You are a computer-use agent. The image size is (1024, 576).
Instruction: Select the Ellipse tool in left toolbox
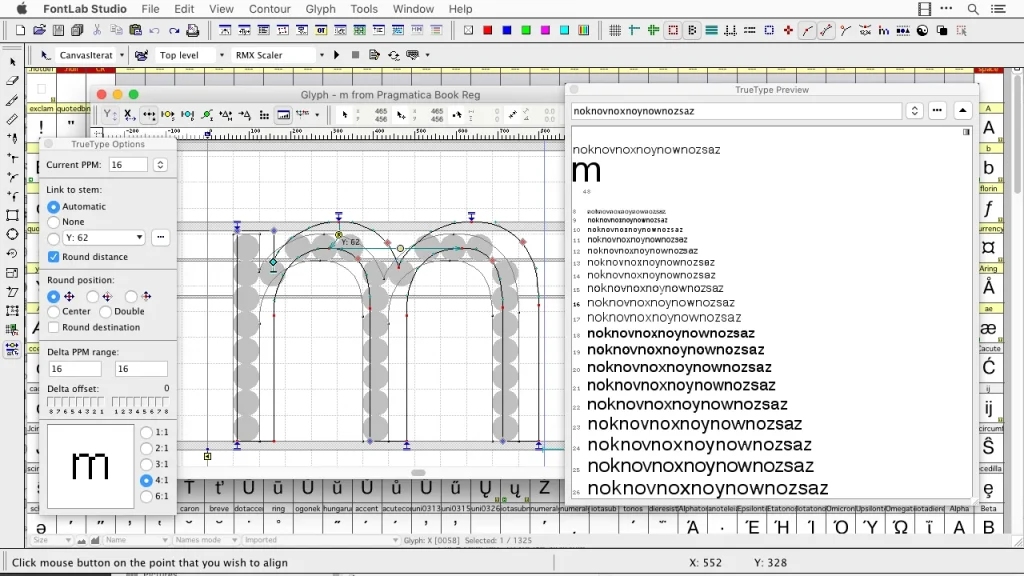tap(12, 234)
